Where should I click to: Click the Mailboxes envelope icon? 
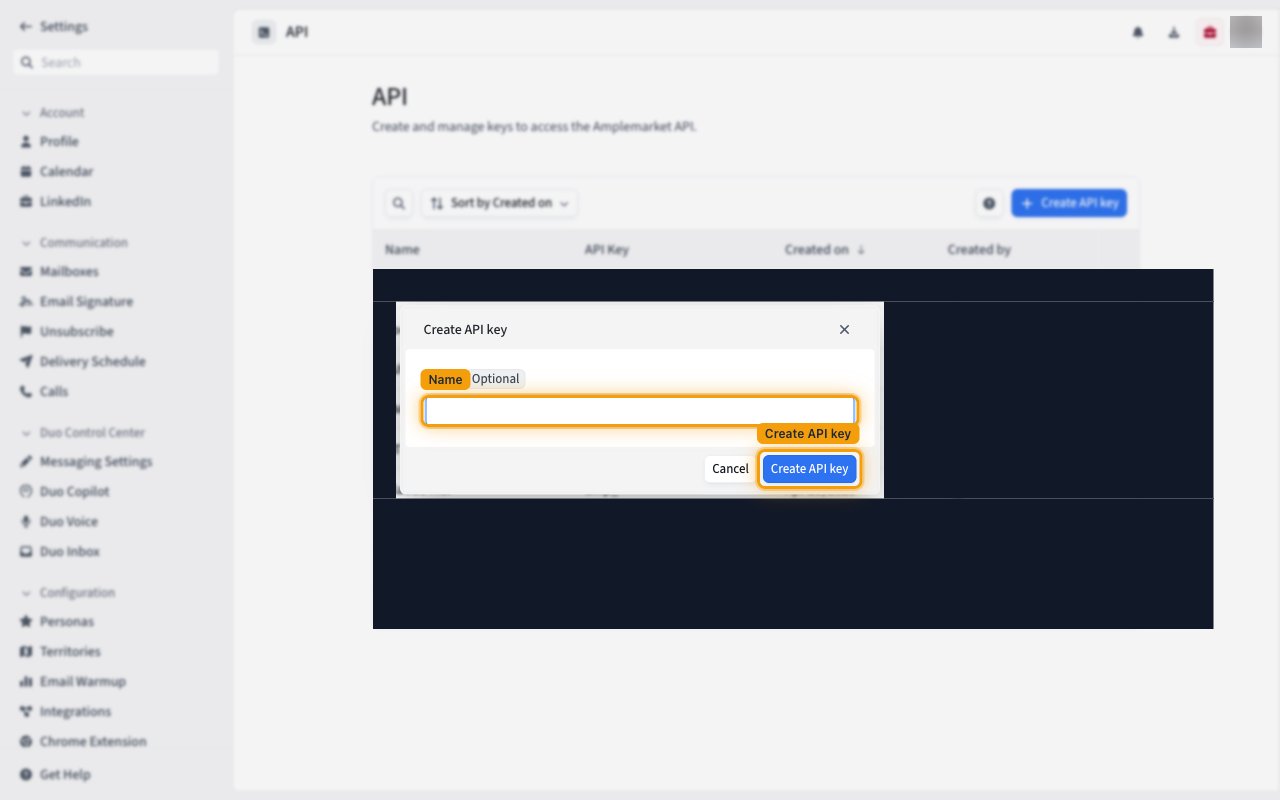point(27,272)
